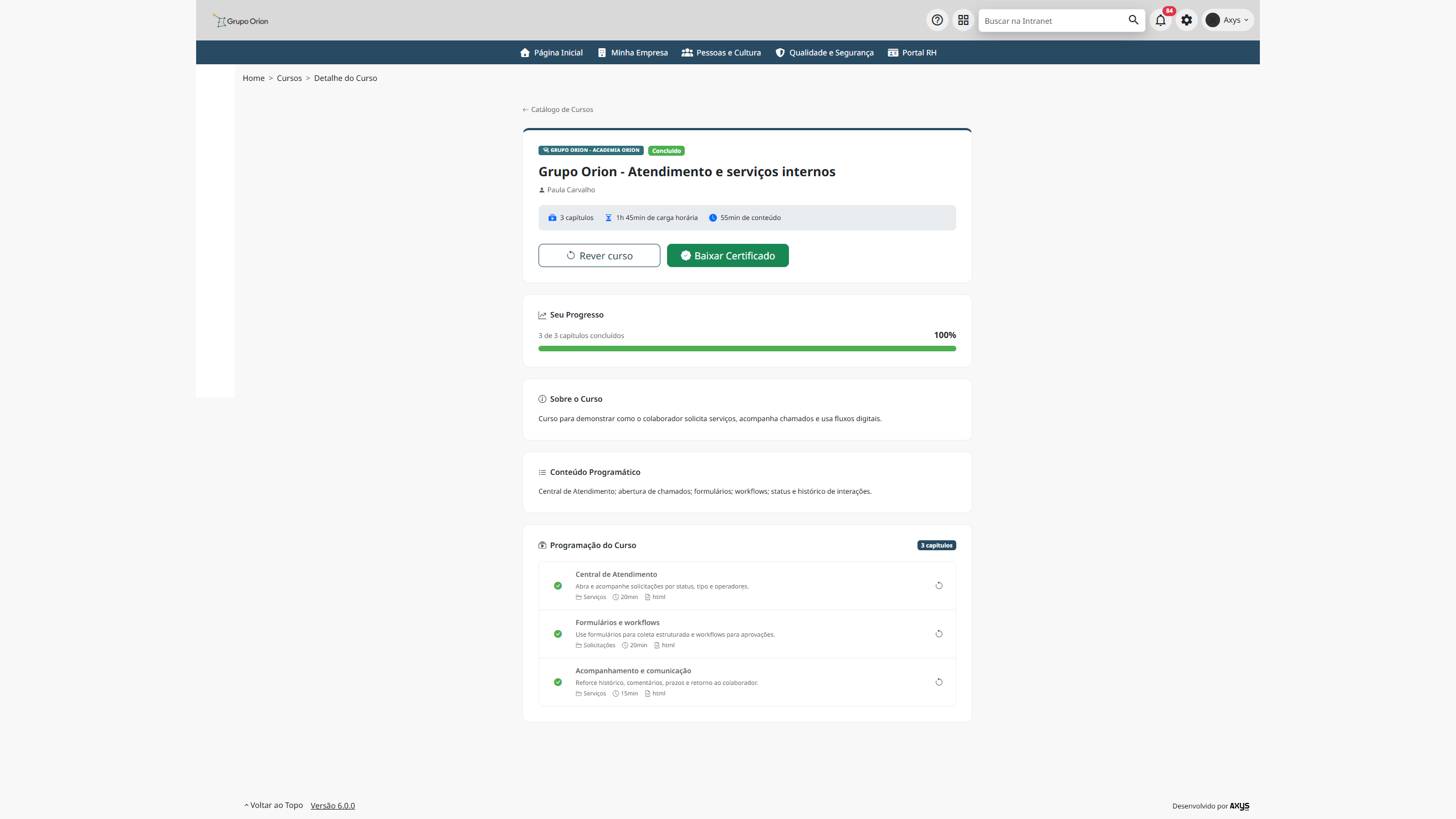The image size is (1456, 819).
Task: Click the 55min de conteúdo clock icon
Action: 712,218
